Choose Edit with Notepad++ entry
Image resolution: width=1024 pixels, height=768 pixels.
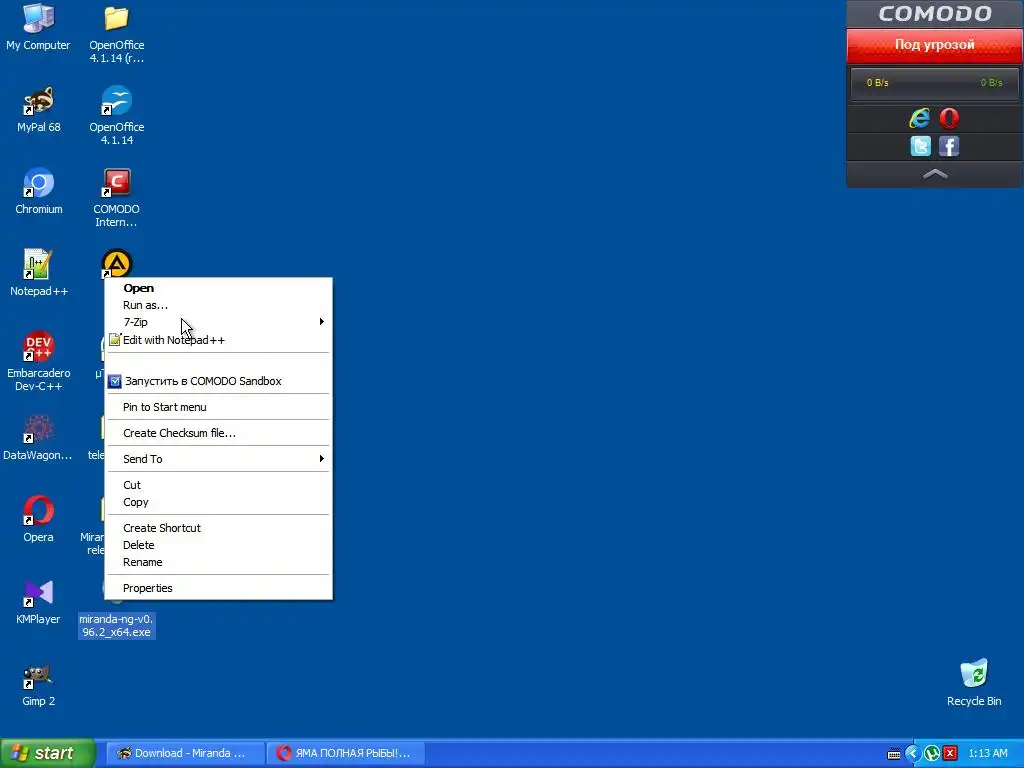pos(219,340)
